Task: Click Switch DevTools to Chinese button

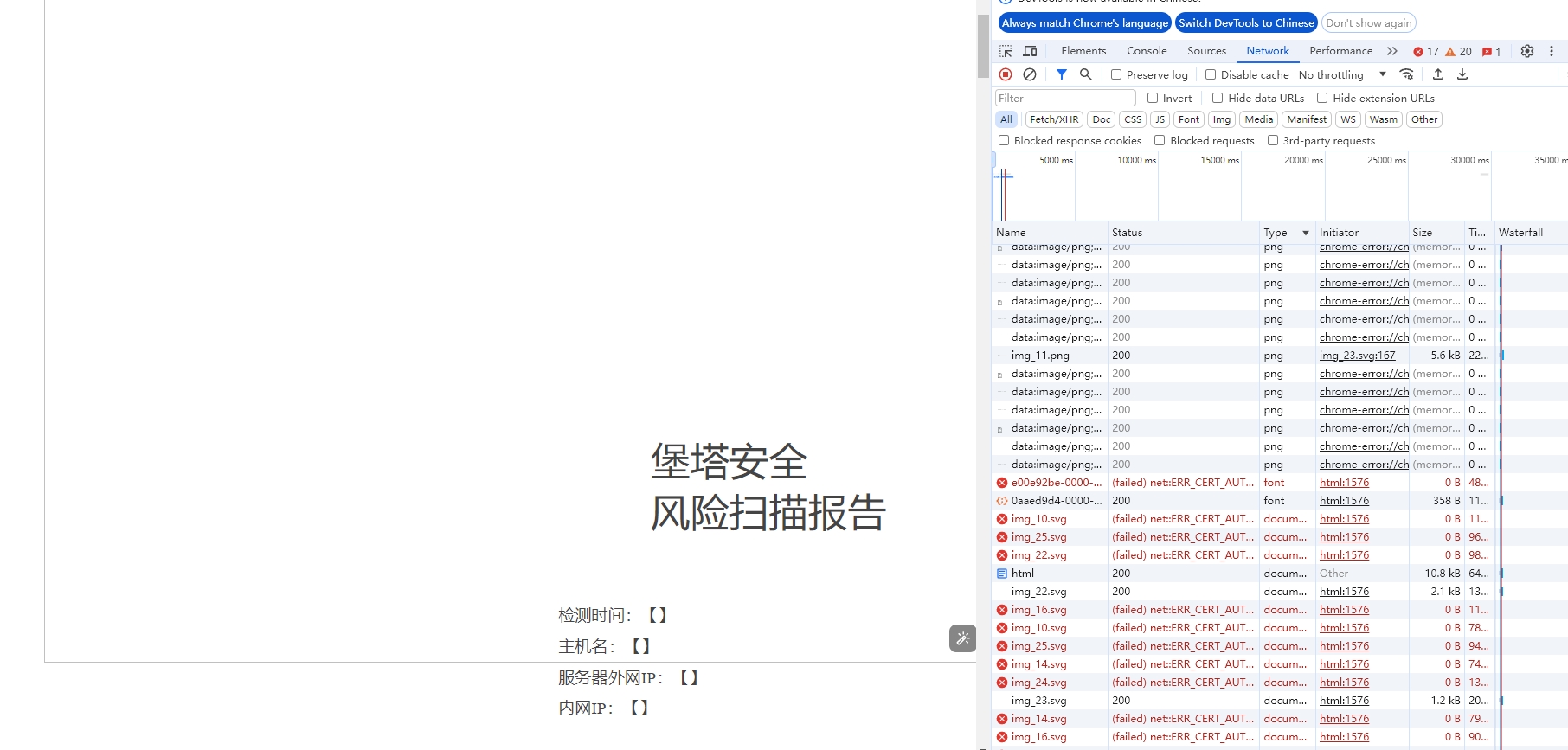Action: point(1246,23)
